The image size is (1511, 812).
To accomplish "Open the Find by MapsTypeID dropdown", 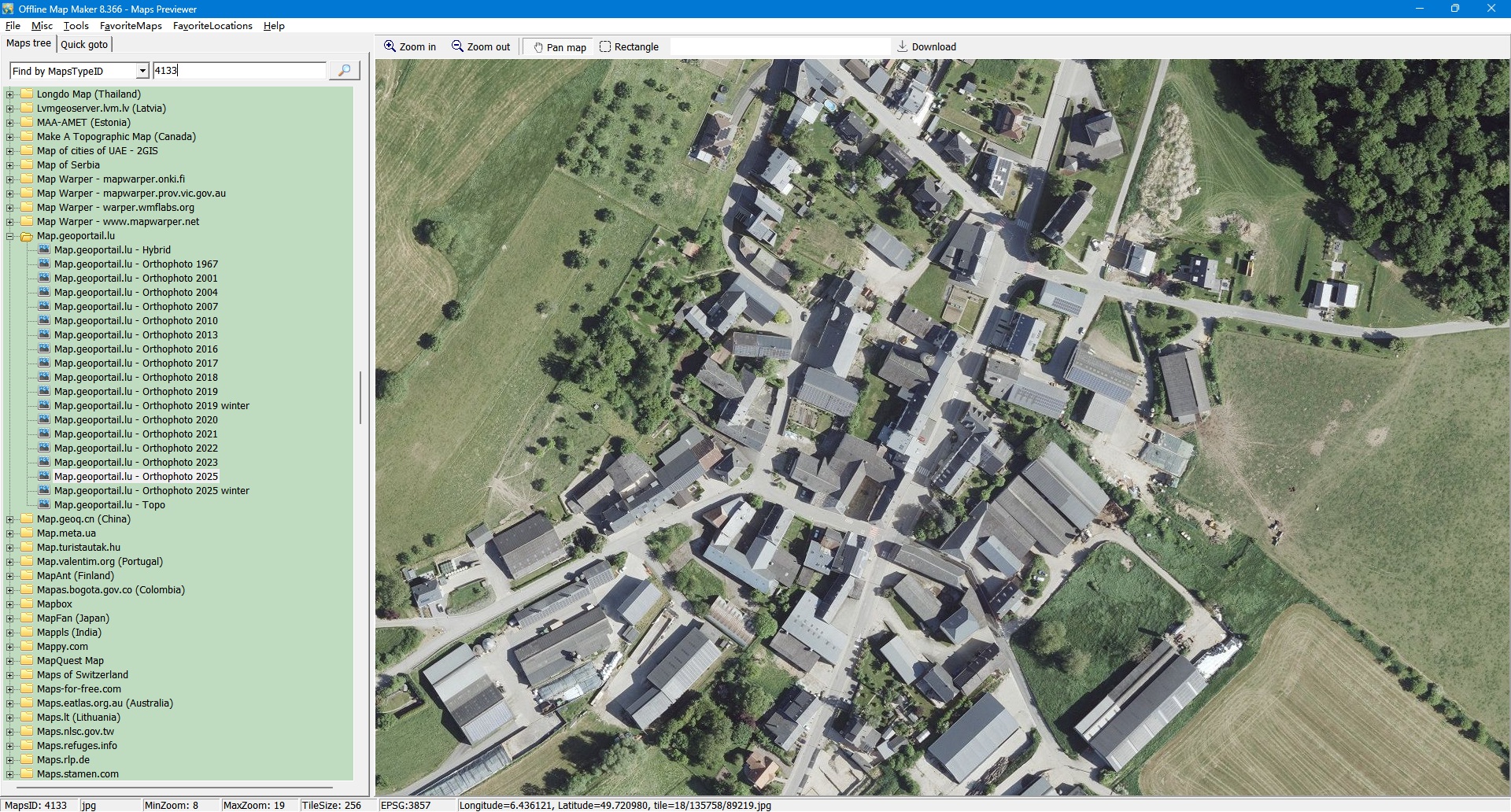I will (x=142, y=71).
